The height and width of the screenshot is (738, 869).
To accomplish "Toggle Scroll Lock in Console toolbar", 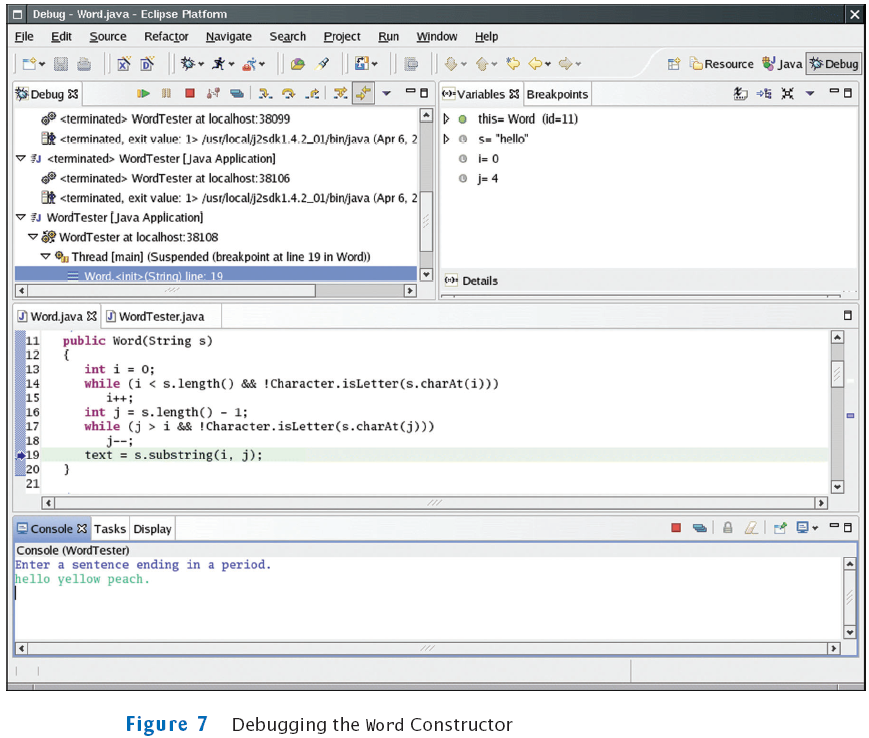I will click(x=728, y=528).
